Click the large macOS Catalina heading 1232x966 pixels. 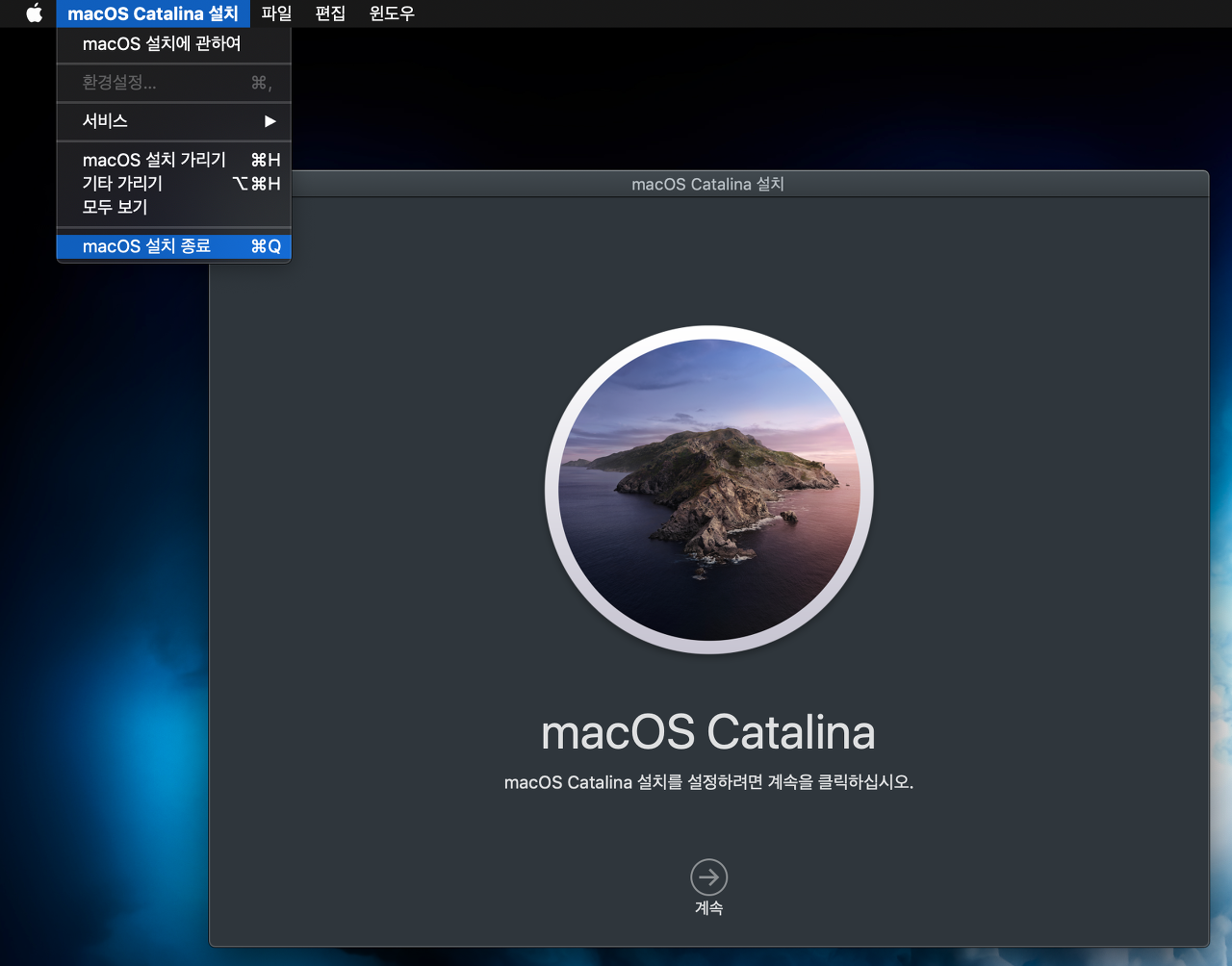[x=708, y=732]
